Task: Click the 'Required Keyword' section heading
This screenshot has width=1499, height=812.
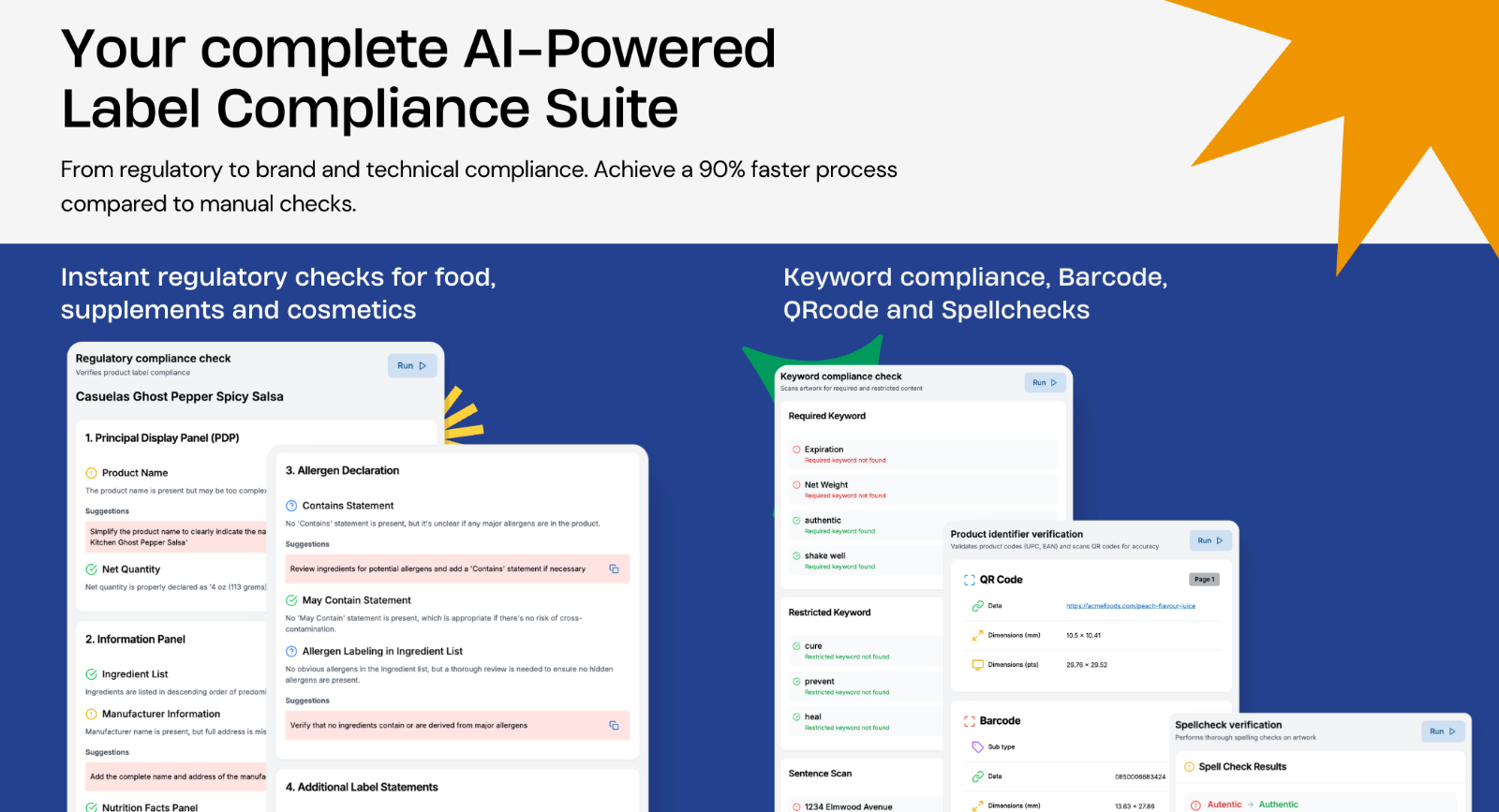Action: click(x=827, y=416)
